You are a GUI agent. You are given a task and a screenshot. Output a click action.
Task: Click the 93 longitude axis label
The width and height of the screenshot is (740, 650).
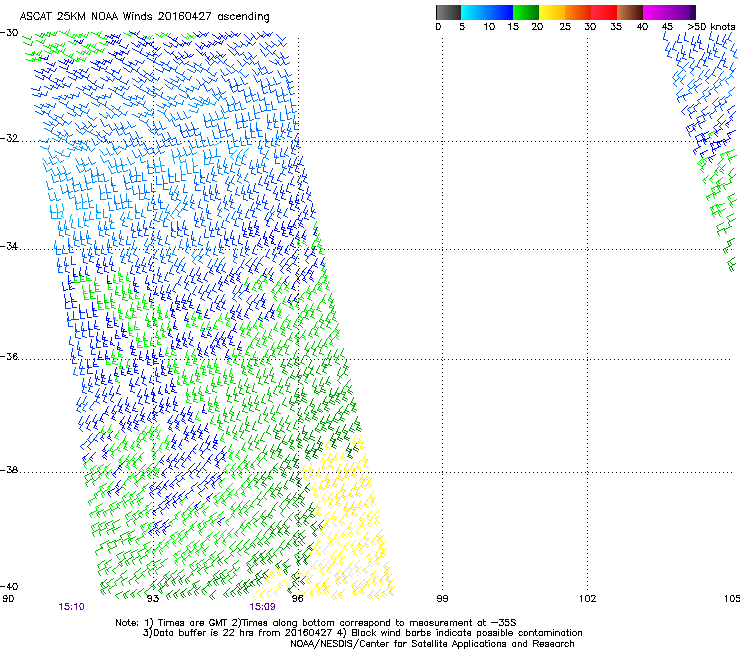153,599
